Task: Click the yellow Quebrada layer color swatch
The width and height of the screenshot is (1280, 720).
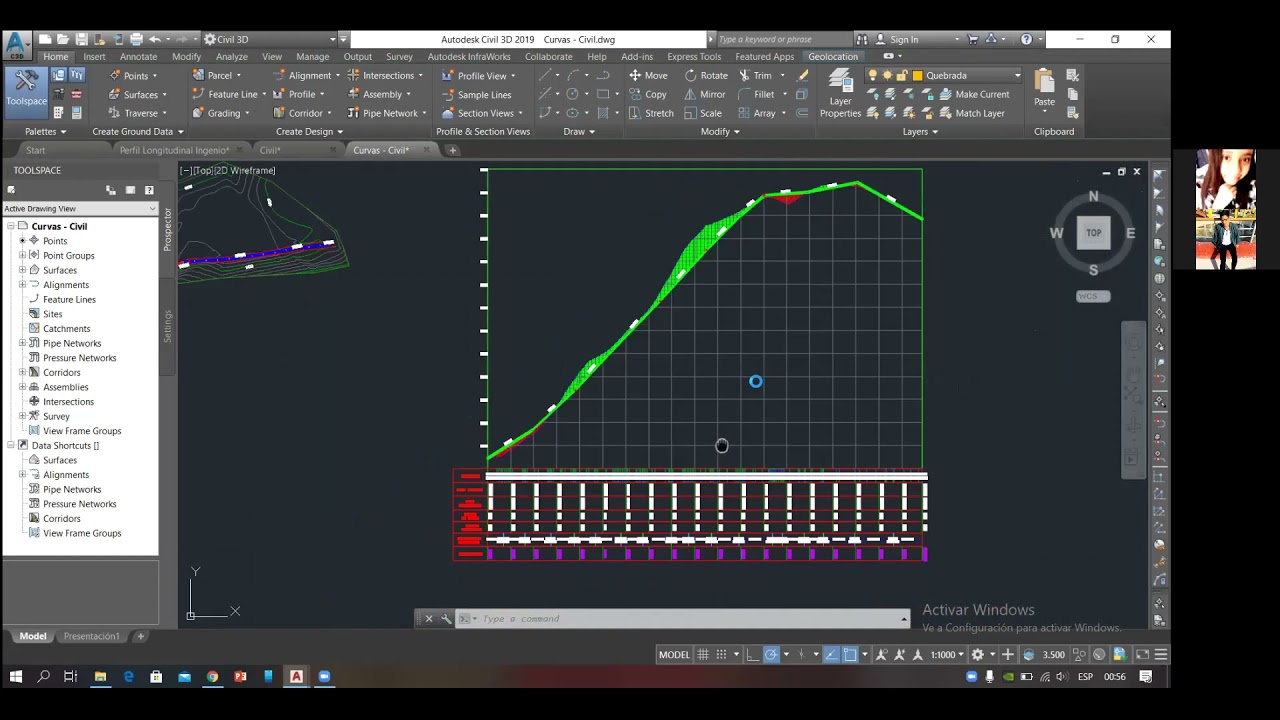Action: coord(918,75)
